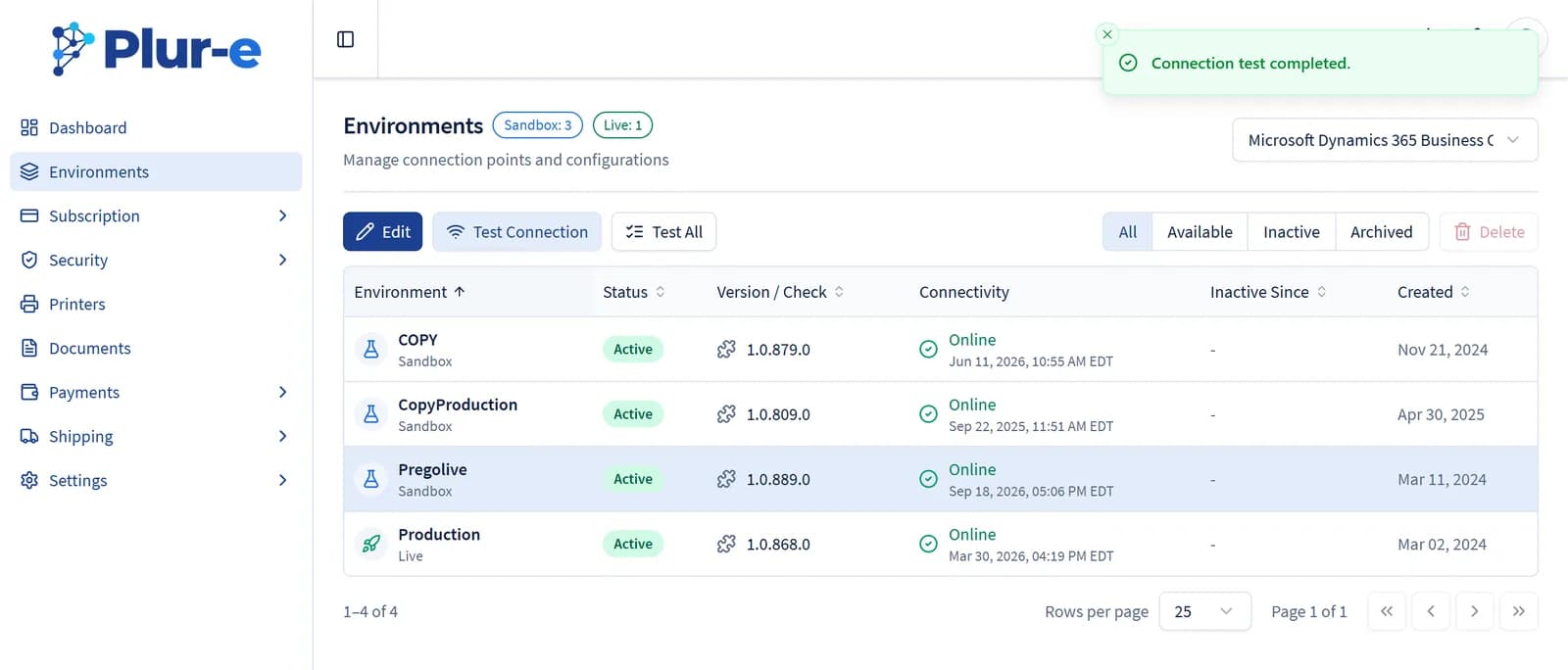Open Dashboard from the sidebar
This screenshot has width=1568, height=670.
[156, 127]
